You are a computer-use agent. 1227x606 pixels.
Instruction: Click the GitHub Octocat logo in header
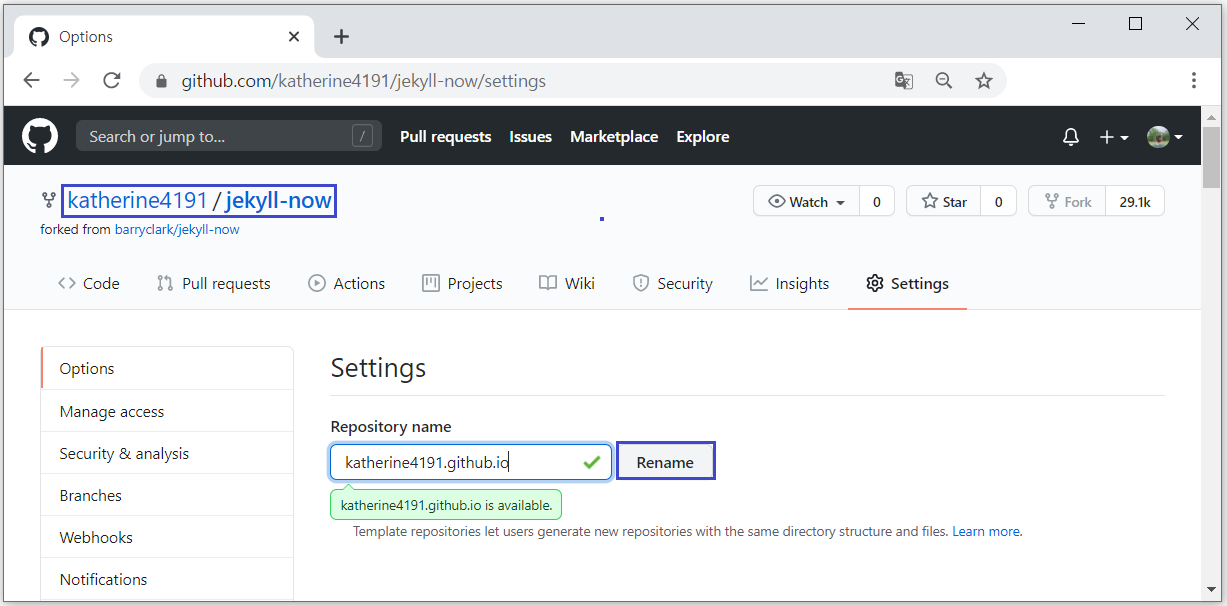coord(40,136)
